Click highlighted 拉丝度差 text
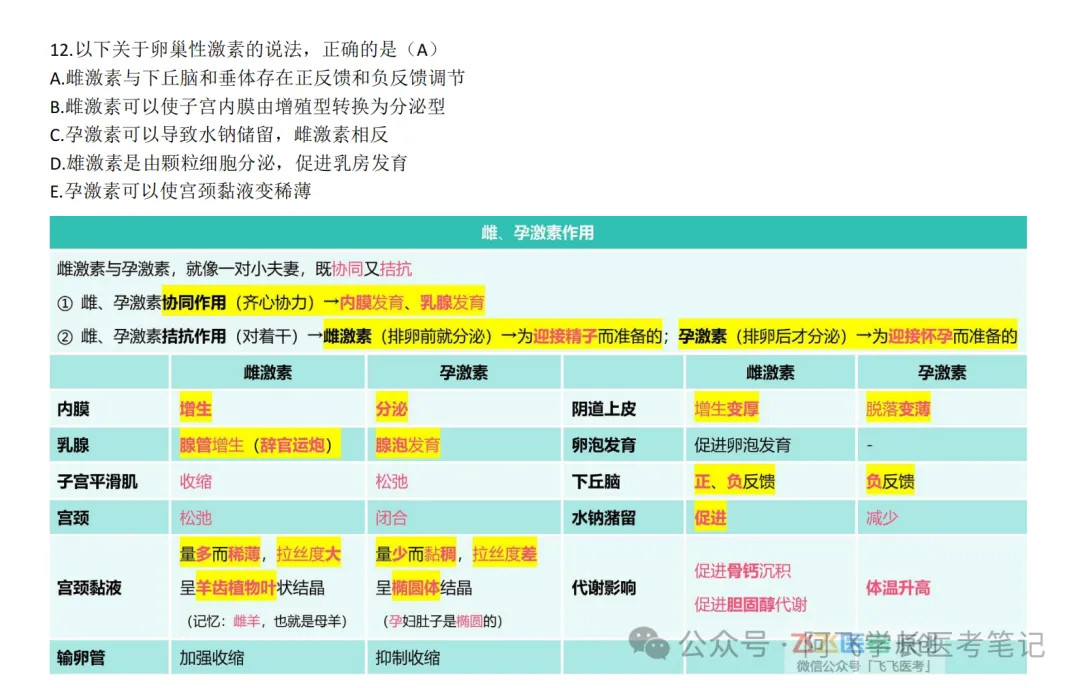The width and height of the screenshot is (1080, 688). (x=504, y=554)
